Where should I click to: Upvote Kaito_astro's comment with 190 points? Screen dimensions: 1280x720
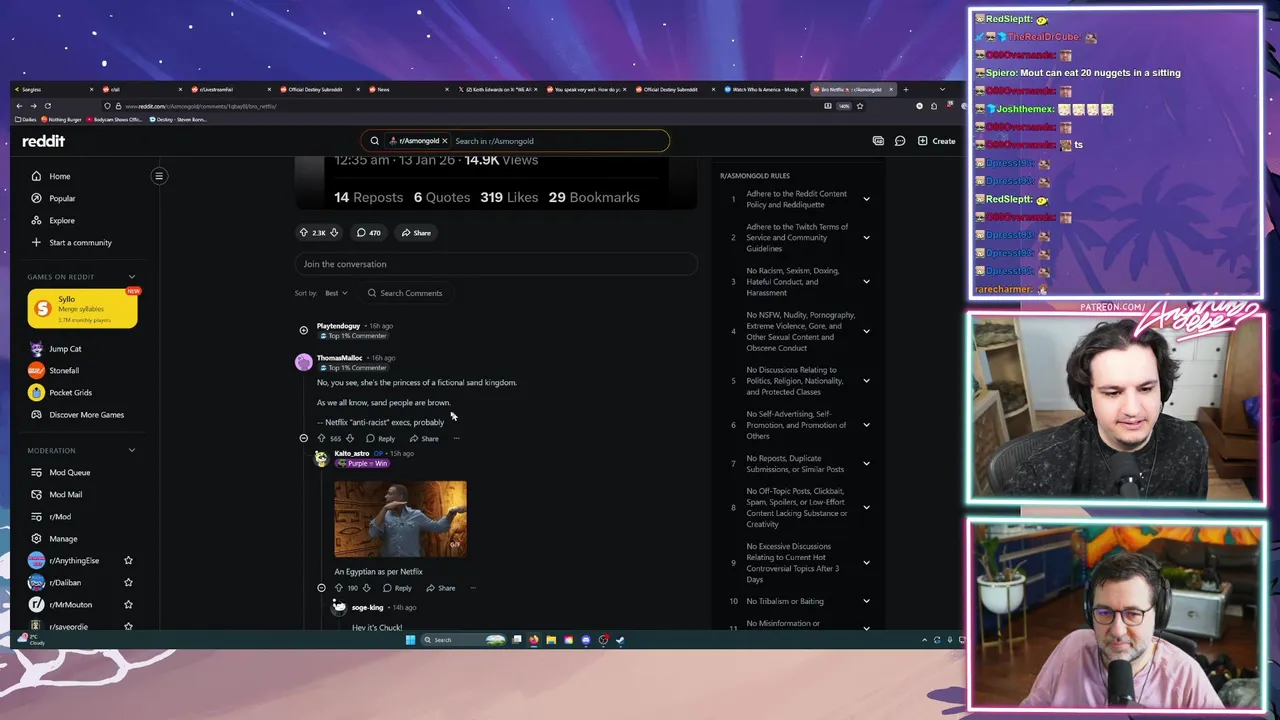(x=338, y=588)
